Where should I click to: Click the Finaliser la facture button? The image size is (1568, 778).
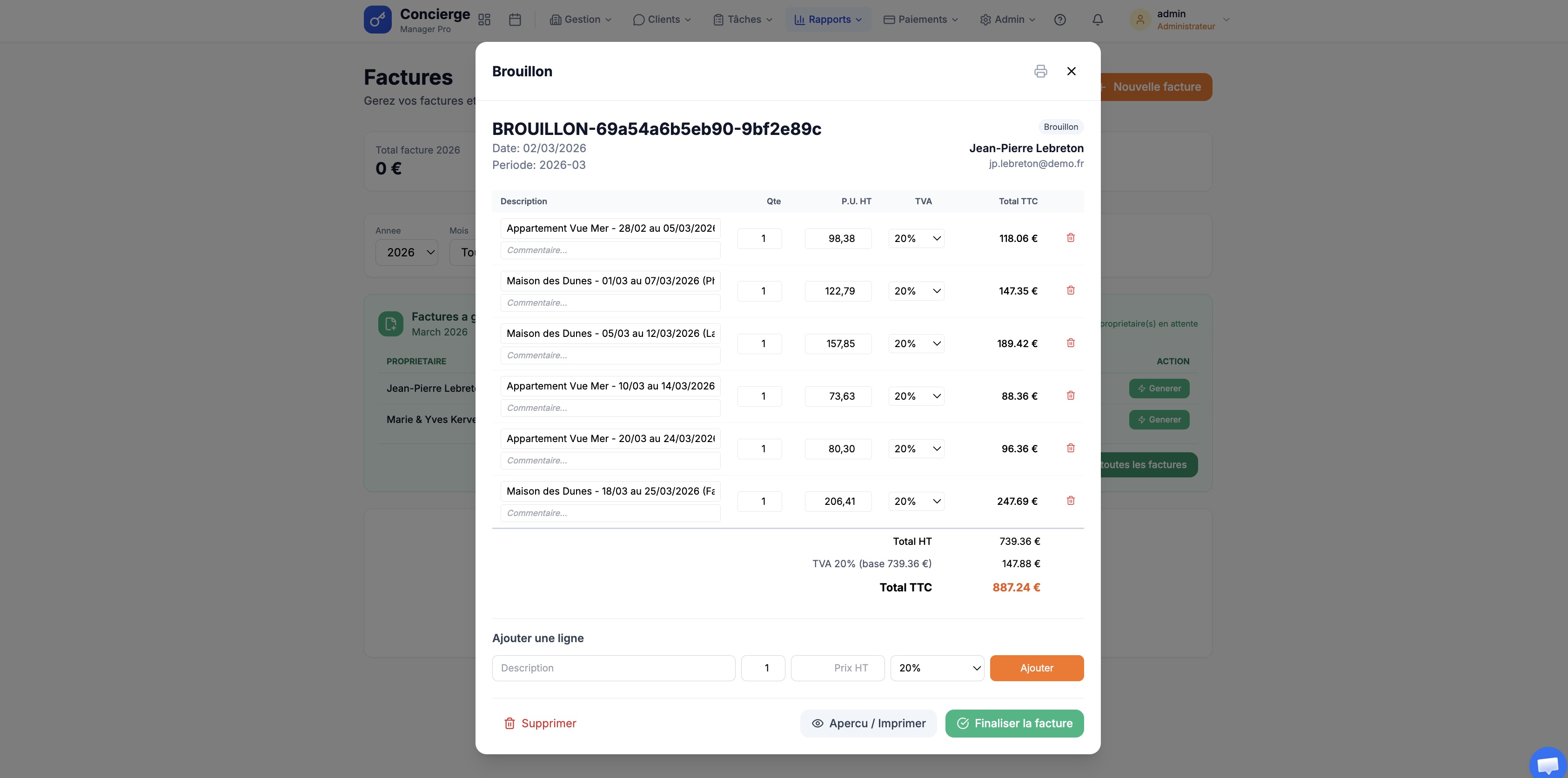(x=1014, y=723)
